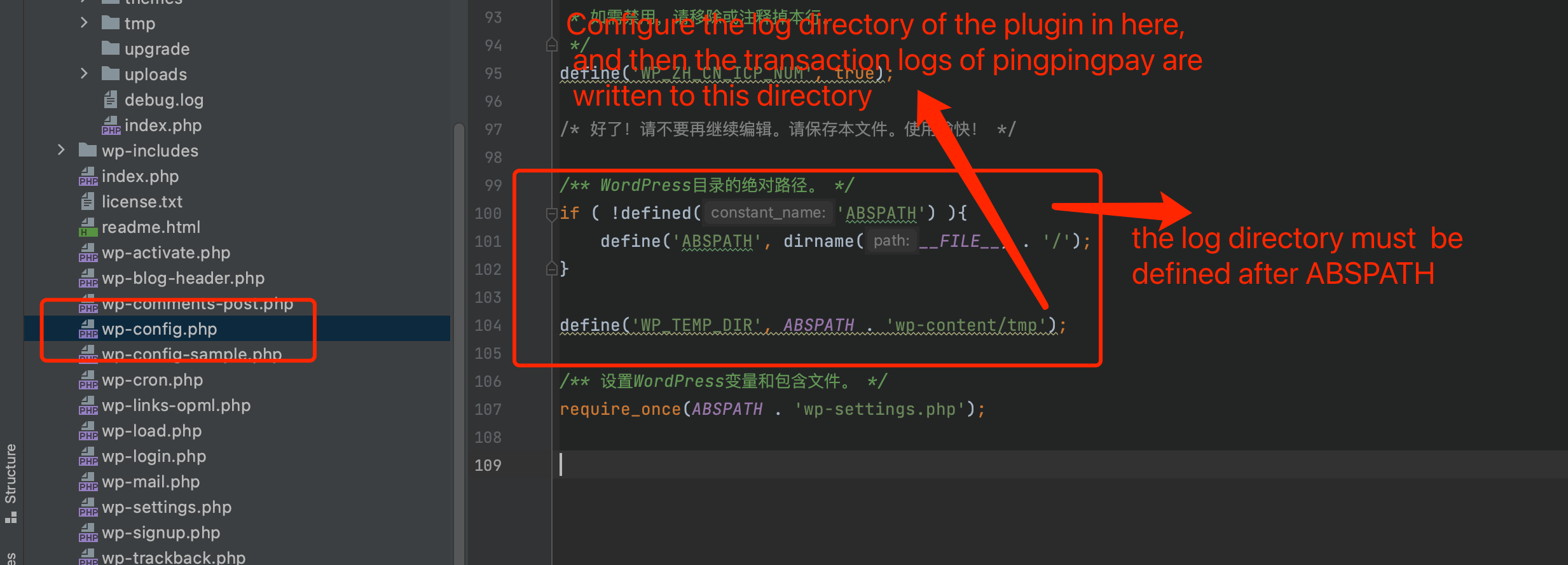Toggle fold marker at line 102

point(551,269)
